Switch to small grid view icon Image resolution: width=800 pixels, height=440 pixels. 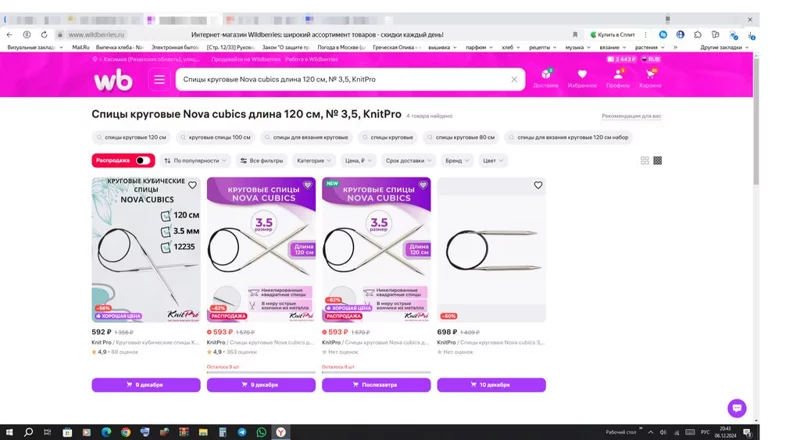click(x=658, y=160)
